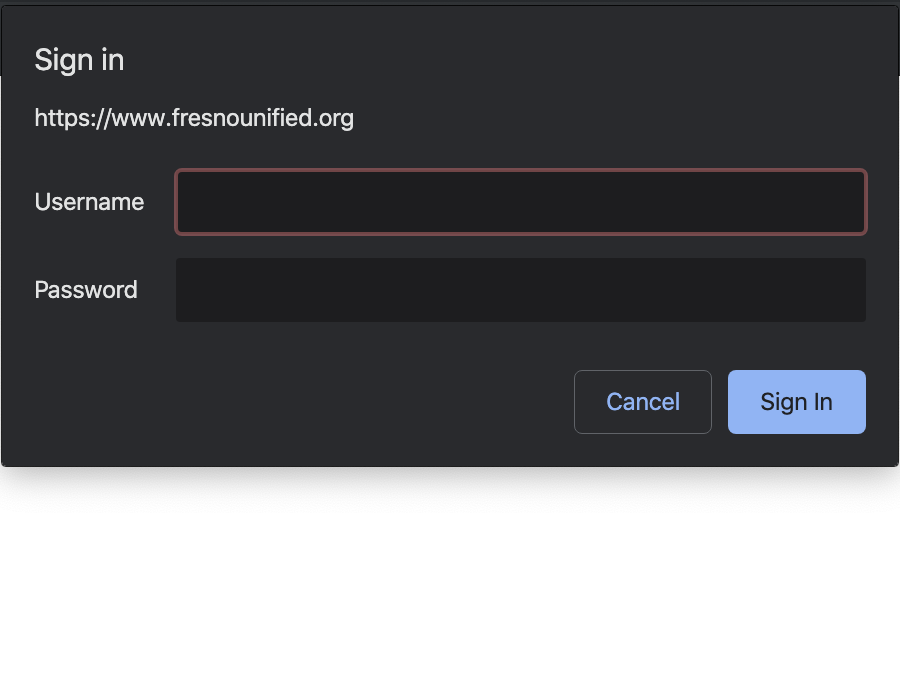
Task: Click inside the Password input field
Action: 520,290
